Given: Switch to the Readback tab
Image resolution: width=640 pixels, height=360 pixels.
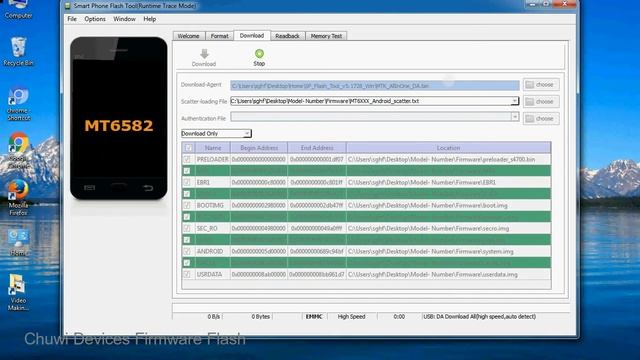Looking at the screenshot, I should coord(287,36).
